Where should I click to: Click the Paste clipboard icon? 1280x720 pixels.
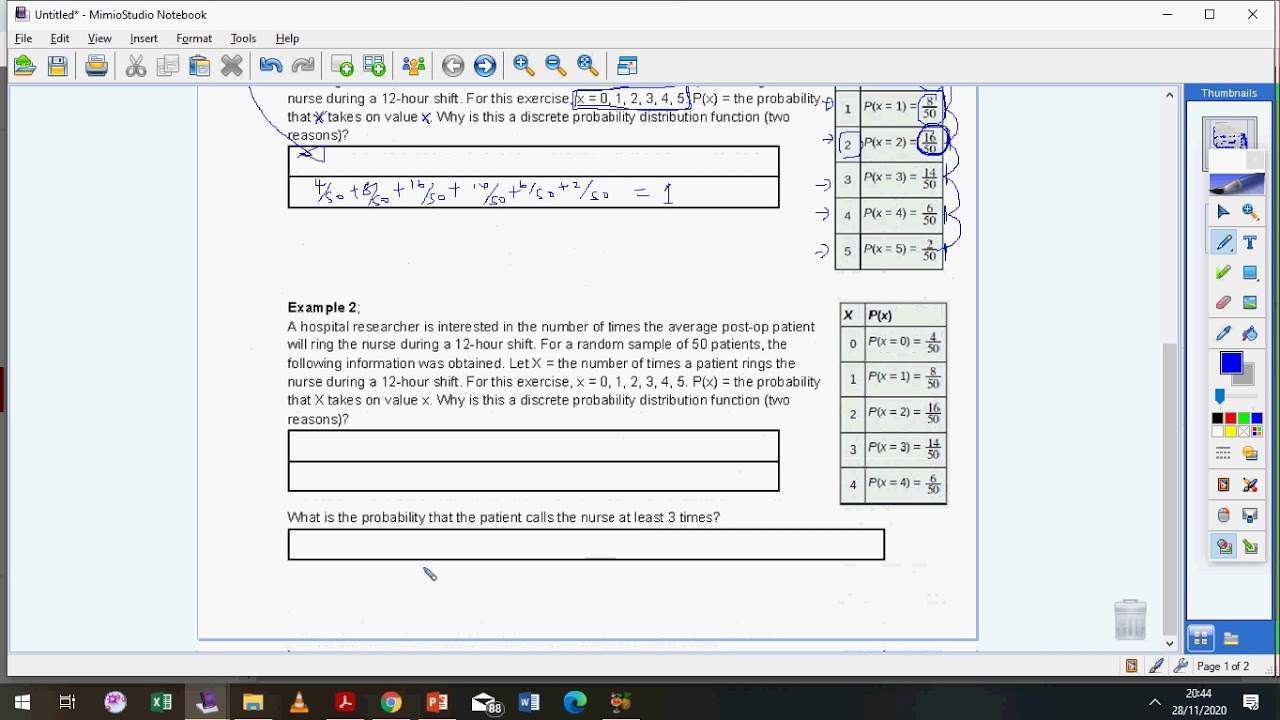click(x=200, y=66)
